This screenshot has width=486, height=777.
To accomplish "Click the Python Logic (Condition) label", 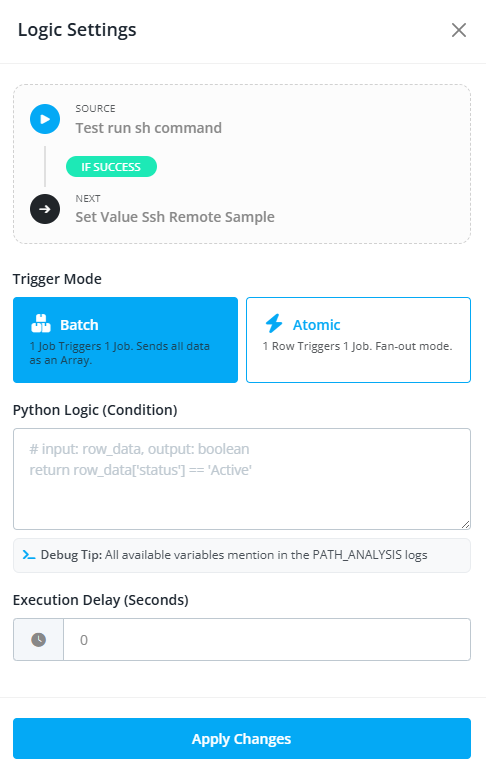I will 95,410.
